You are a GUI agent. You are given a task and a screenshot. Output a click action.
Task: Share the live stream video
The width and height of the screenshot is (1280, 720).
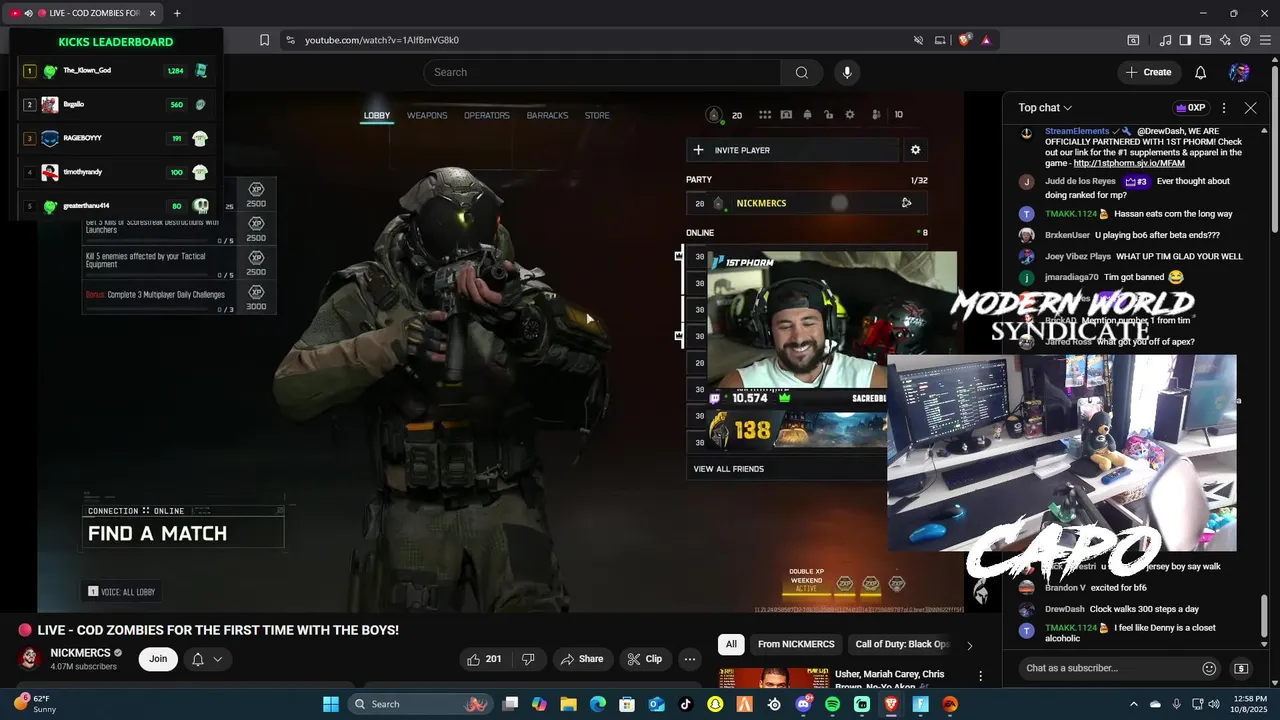tap(581, 659)
